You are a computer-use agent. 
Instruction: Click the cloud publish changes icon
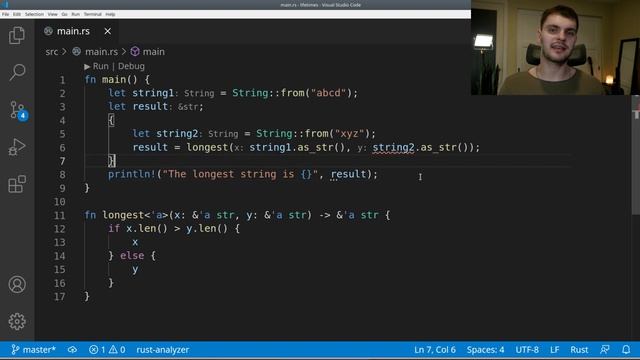coord(72,350)
